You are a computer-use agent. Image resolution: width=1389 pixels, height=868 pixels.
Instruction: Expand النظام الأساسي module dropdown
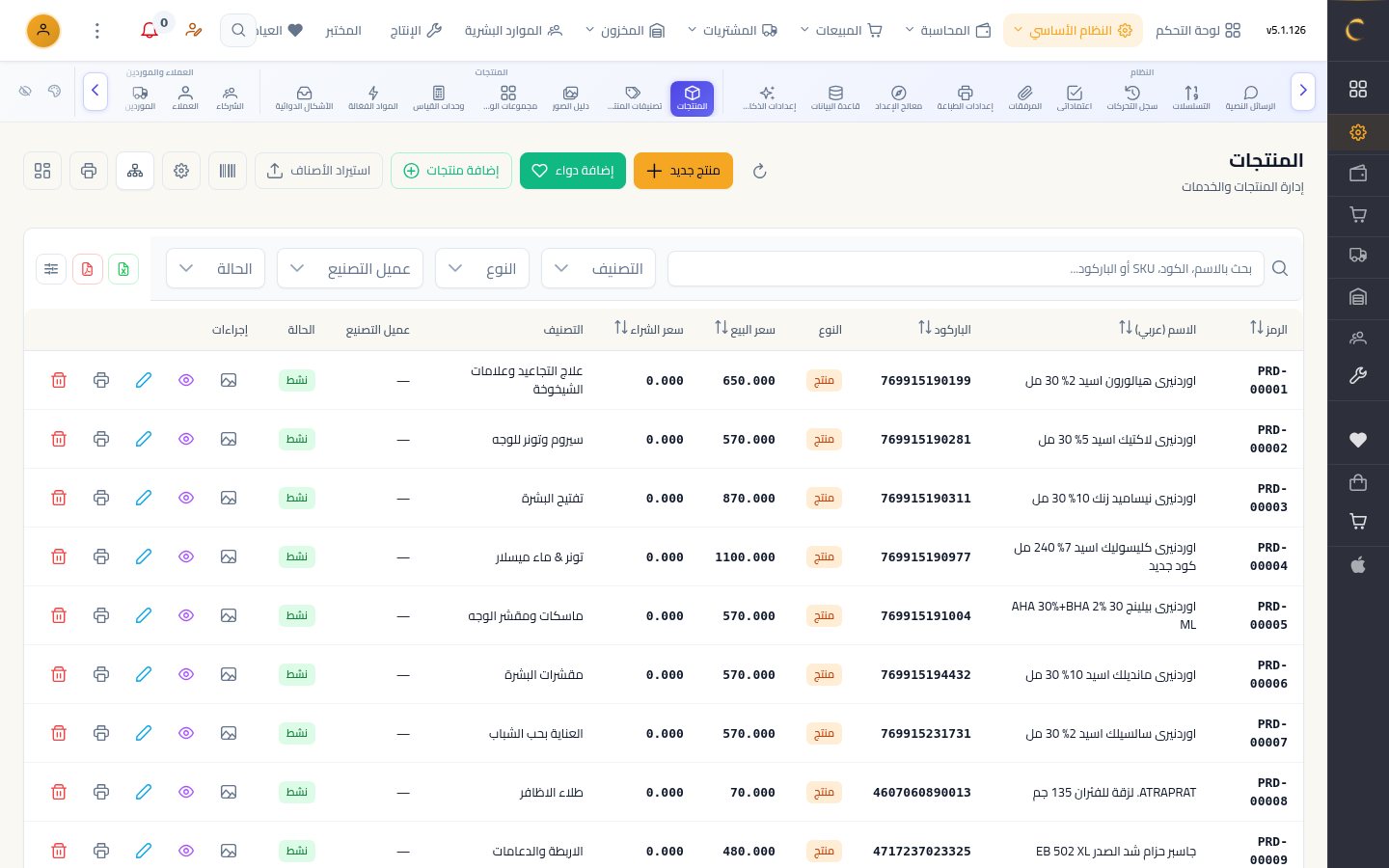[x=1073, y=31]
